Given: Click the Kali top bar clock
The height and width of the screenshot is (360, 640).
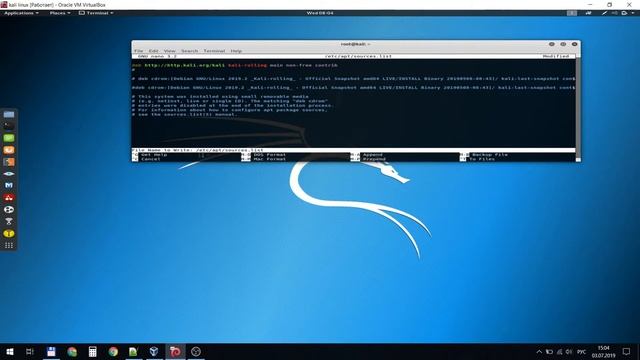Looking at the screenshot, I should click(320, 13).
